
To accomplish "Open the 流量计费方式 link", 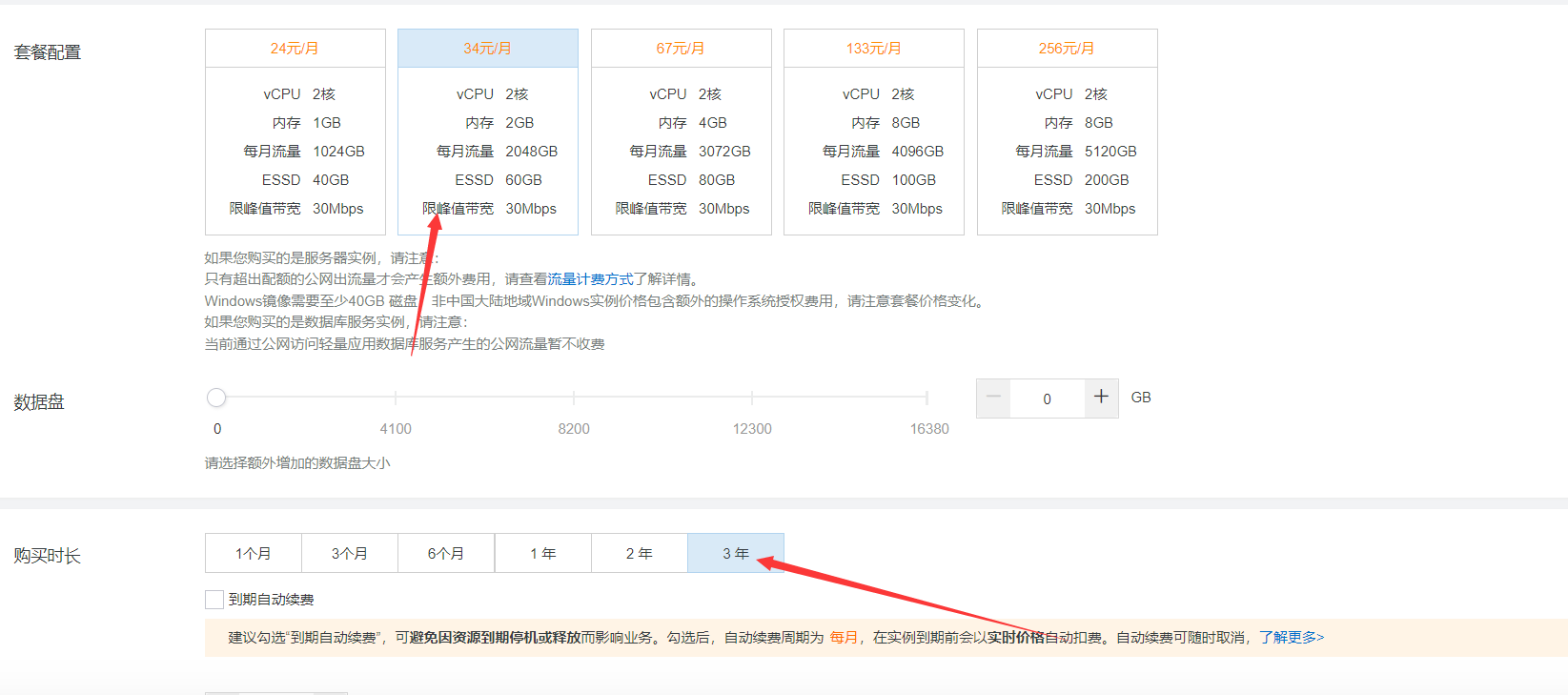I will pos(590,279).
